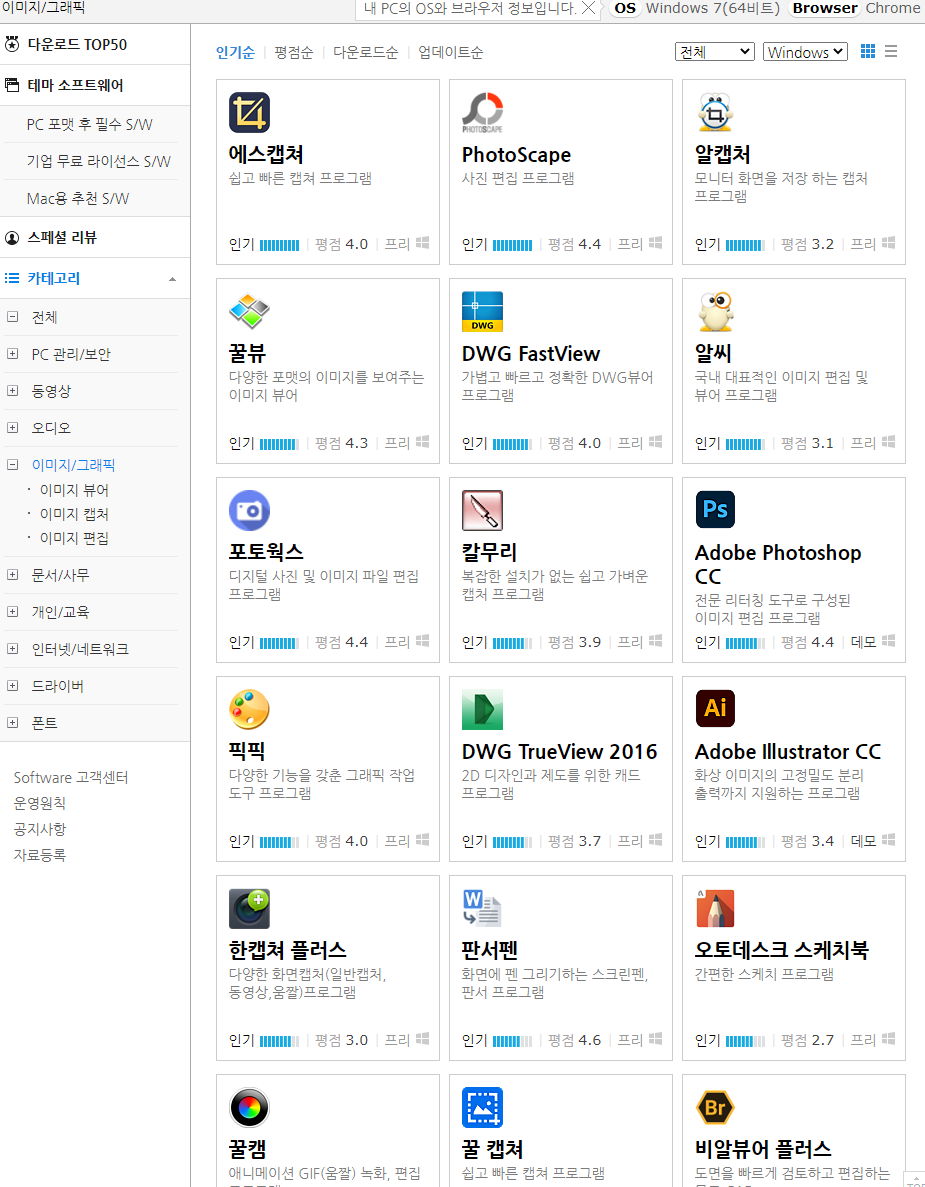Click the 에스캡쳐 popularity bar
Screen dimensions: 925x1187
pyautogui.click(x=279, y=245)
